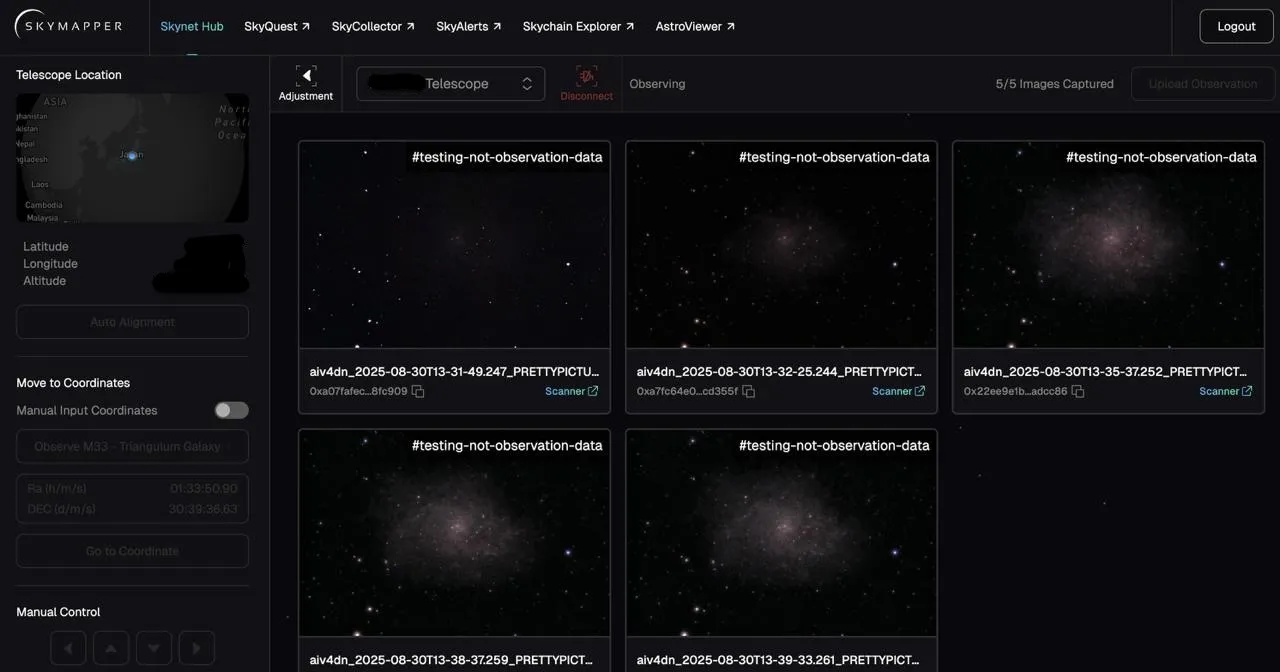Image resolution: width=1280 pixels, height=672 pixels.
Task: Click filename aiv4dn_2025-08-30T13-32-25.244
Action: point(781,371)
